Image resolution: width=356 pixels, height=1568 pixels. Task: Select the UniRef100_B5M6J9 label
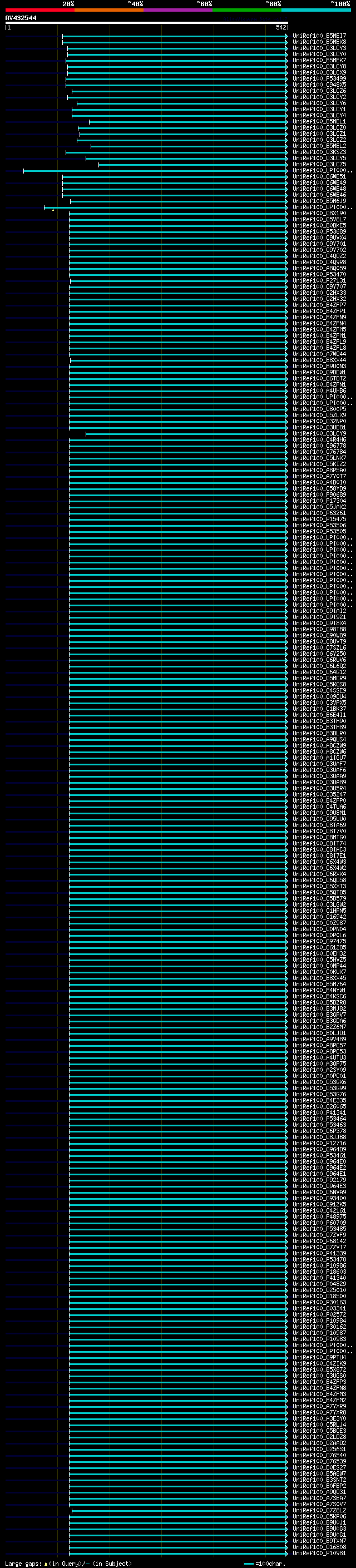(319, 201)
